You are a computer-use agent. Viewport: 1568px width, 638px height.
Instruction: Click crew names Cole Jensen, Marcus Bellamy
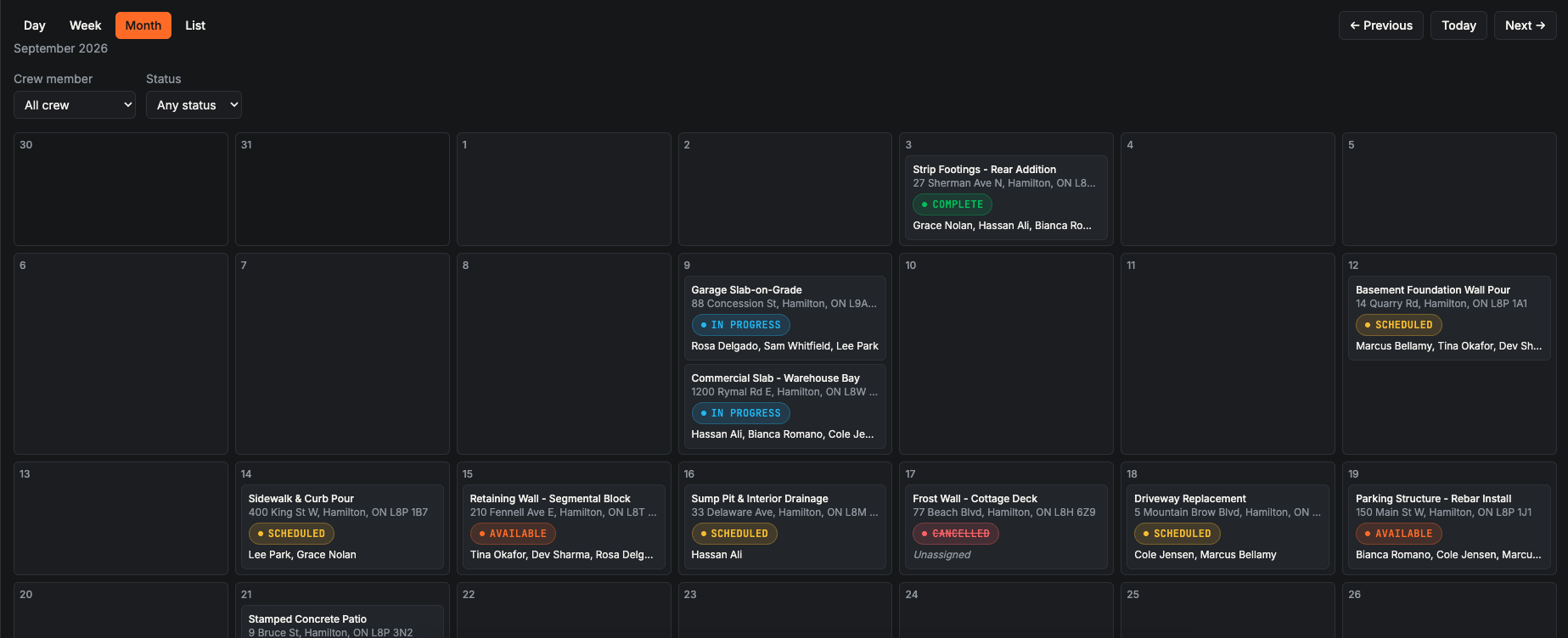point(1206,555)
